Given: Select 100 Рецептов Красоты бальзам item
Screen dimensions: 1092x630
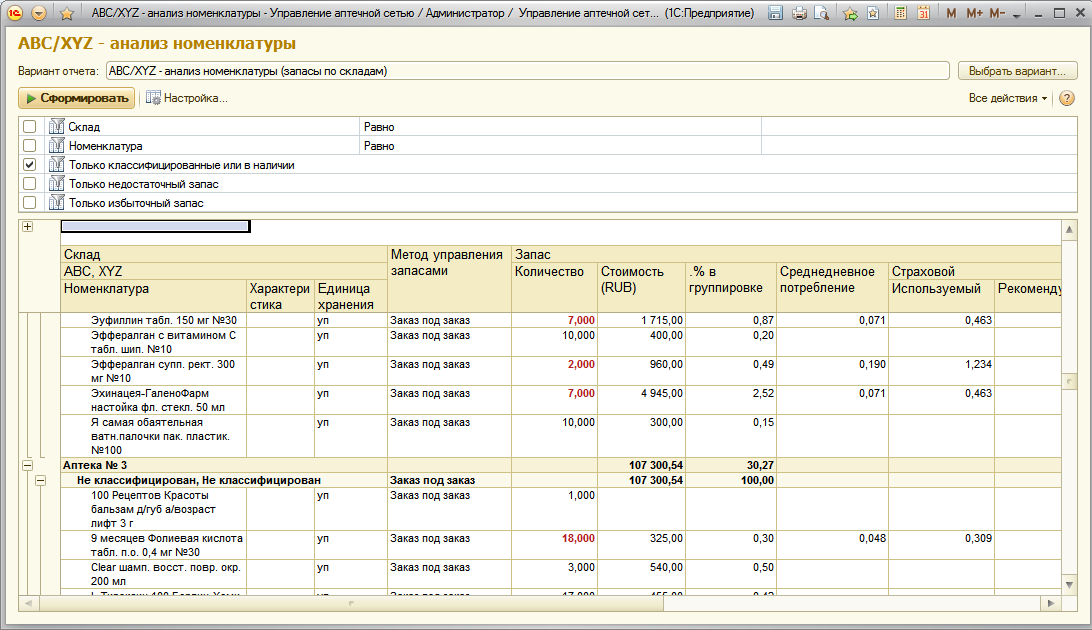Looking at the screenshot, I should [153, 509].
